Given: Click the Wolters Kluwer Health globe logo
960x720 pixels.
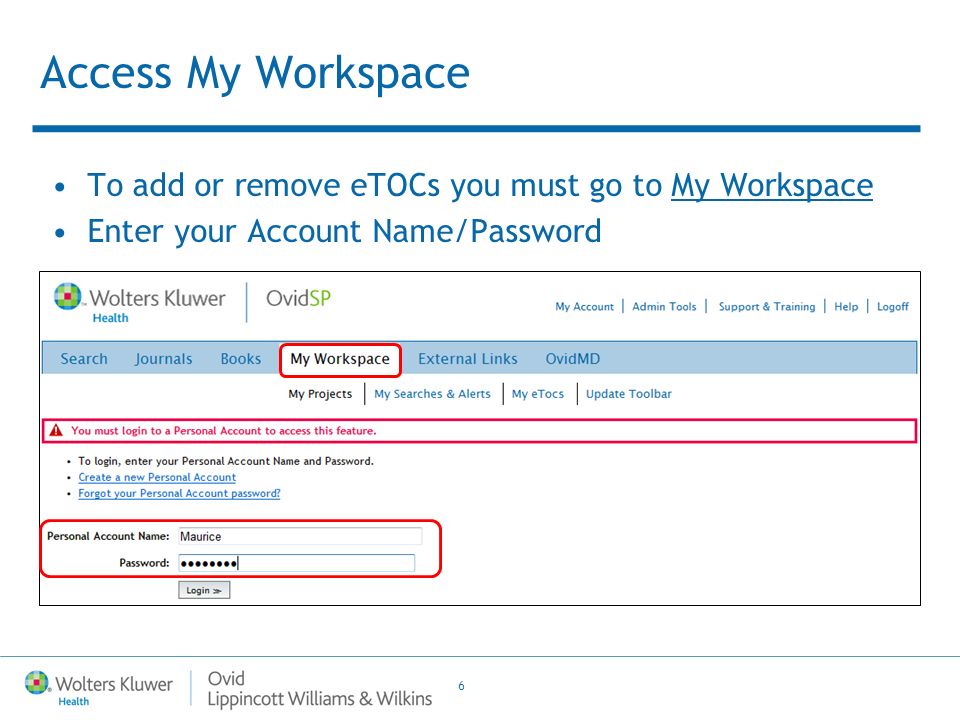Looking at the screenshot, I should [67, 296].
